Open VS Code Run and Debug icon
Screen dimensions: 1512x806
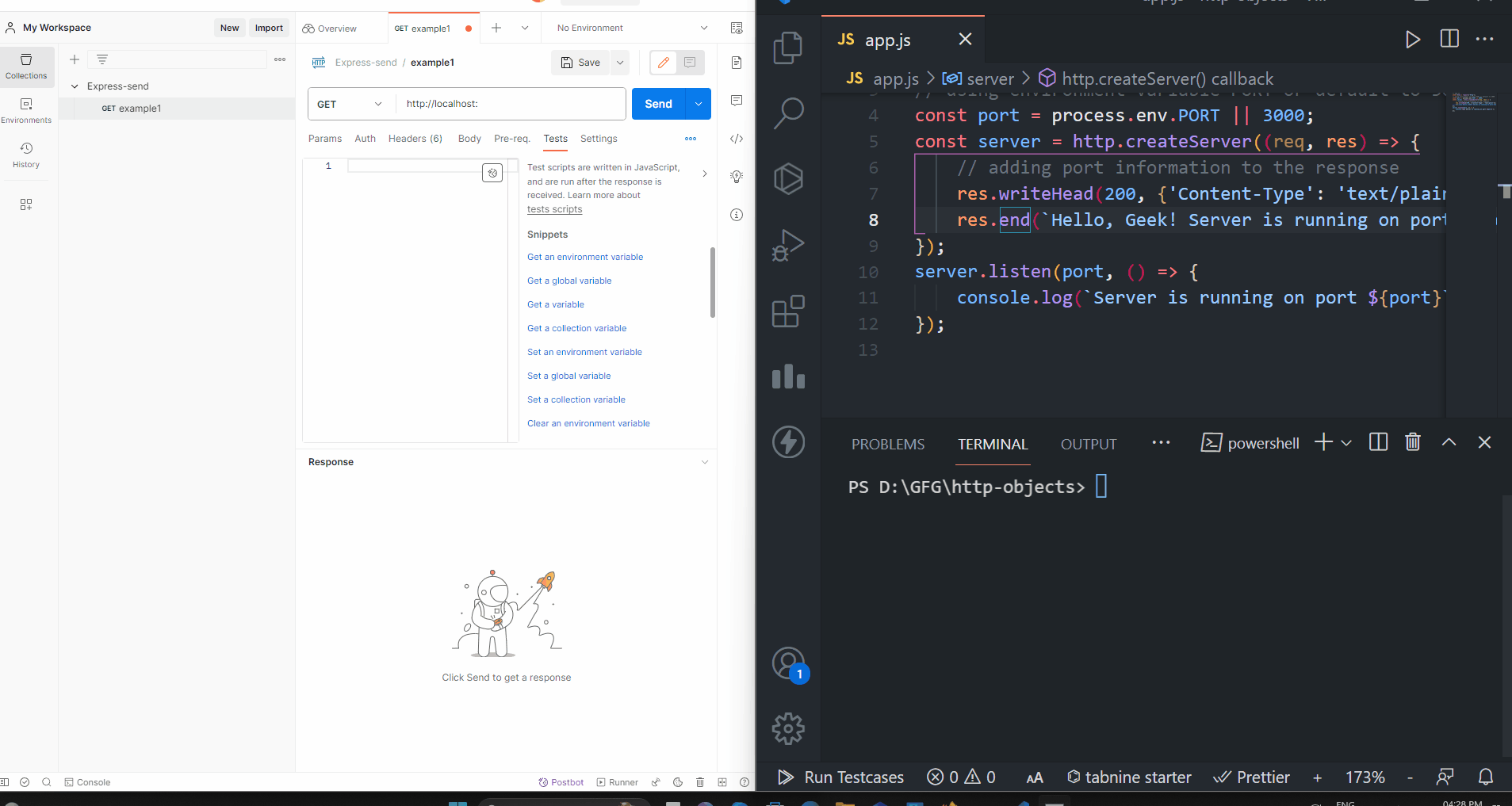click(788, 245)
